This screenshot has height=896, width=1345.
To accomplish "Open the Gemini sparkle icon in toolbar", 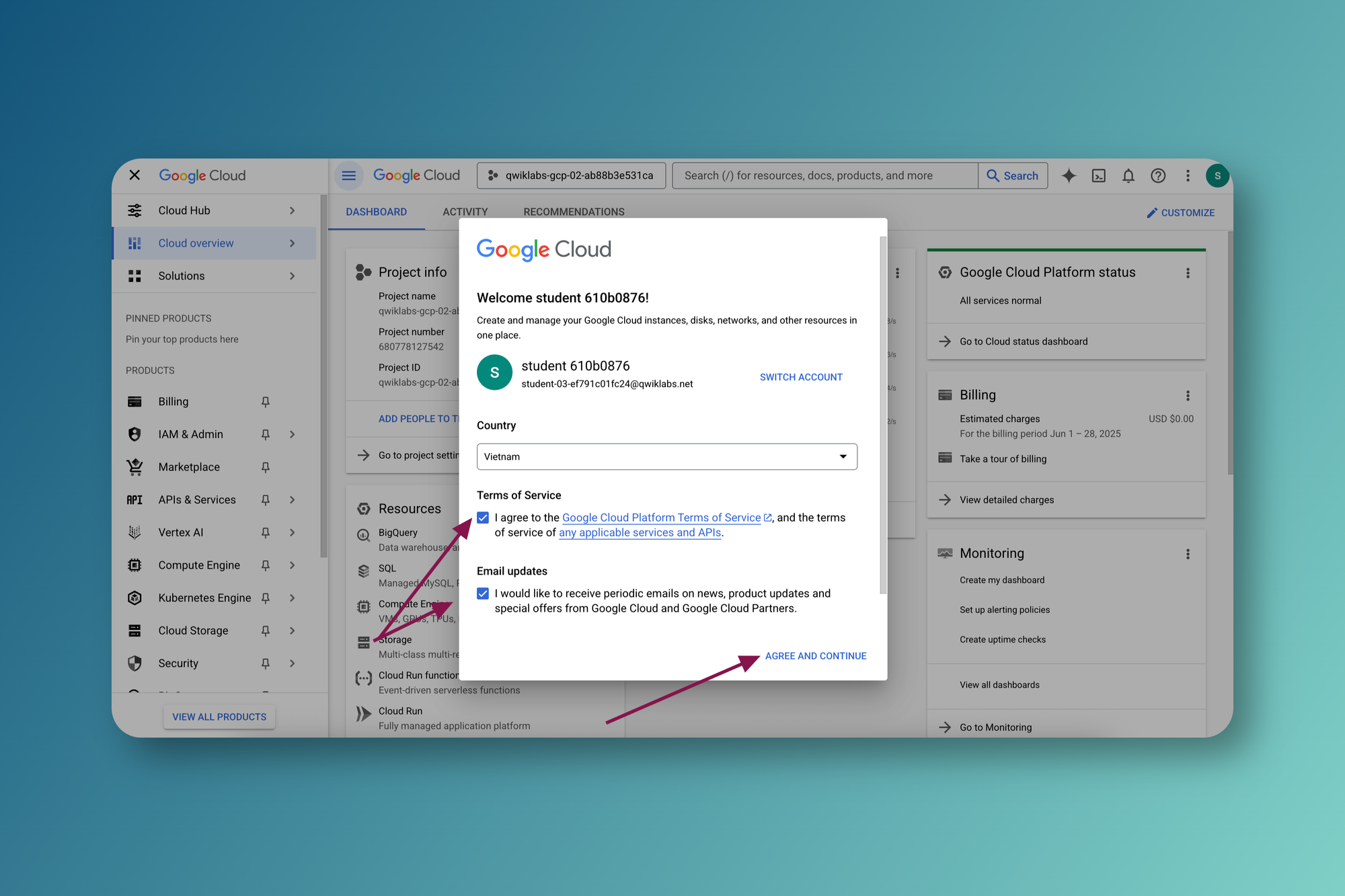I will tap(1069, 175).
